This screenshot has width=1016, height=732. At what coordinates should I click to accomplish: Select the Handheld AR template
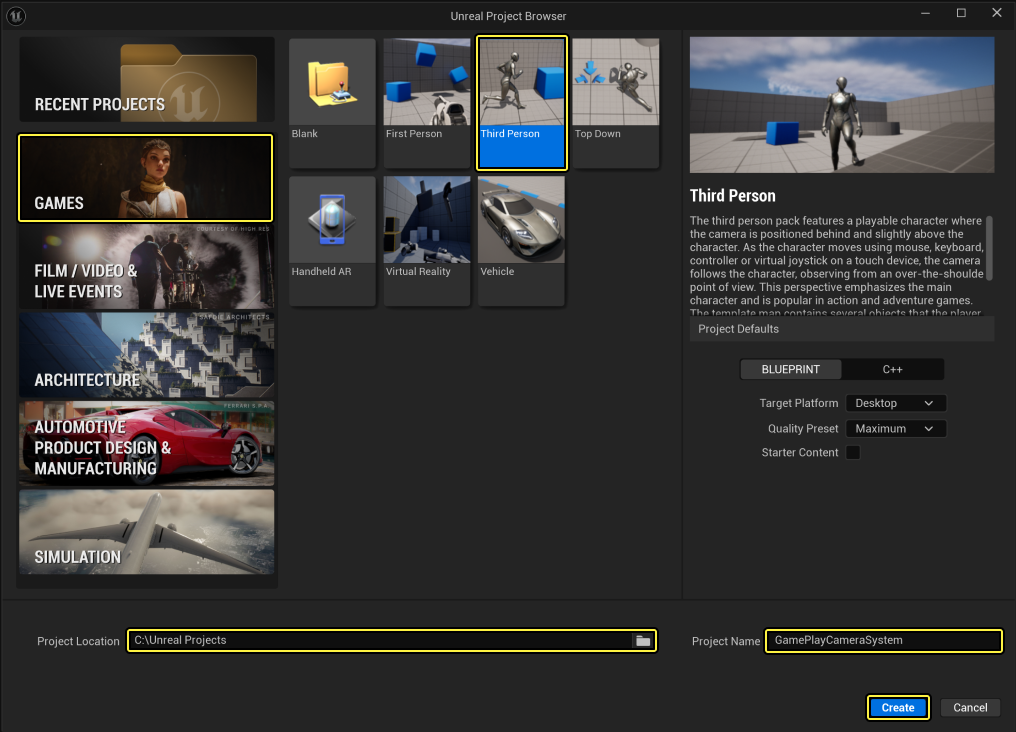(331, 238)
